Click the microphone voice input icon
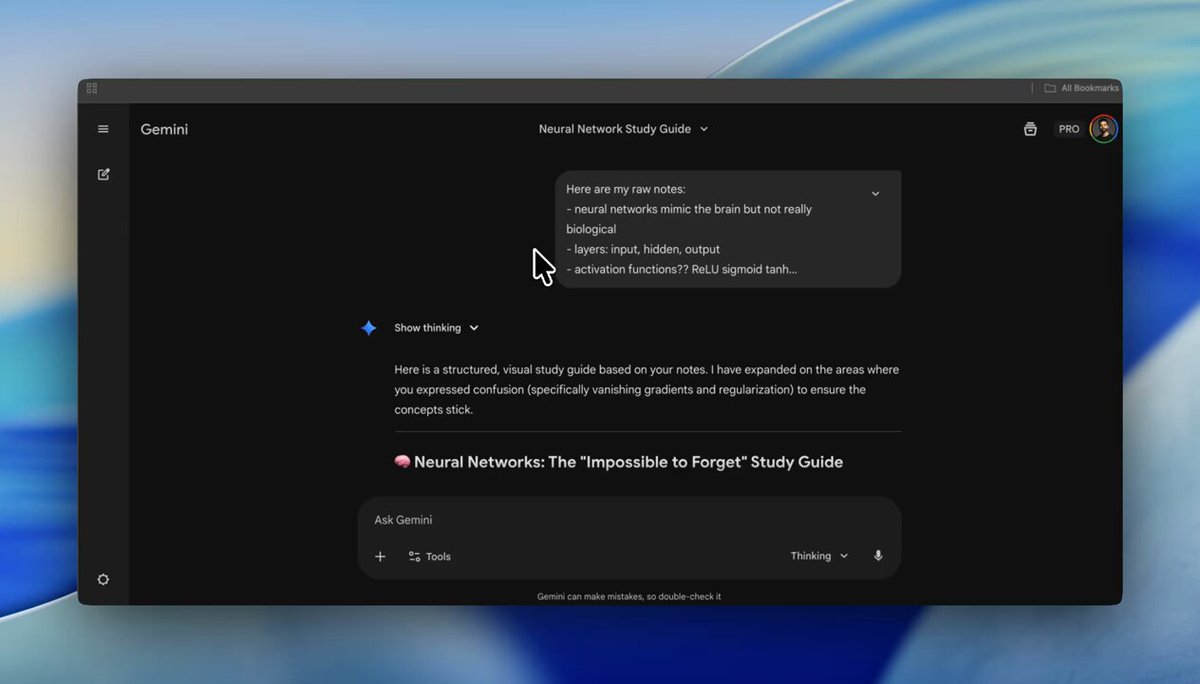This screenshot has height=684, width=1200. [878, 556]
